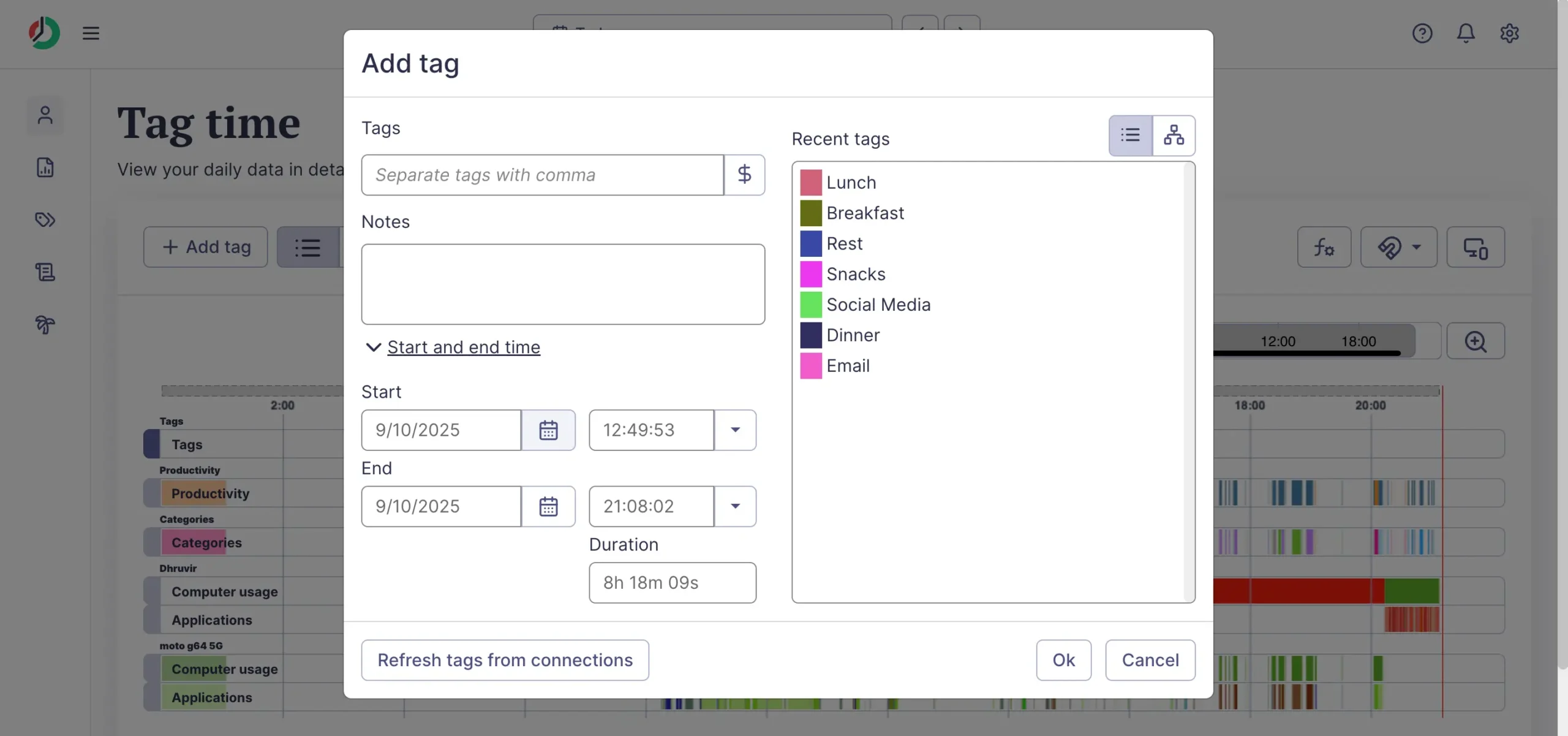The image size is (1568, 736).
Task: Select the Social Media recent tag
Action: [878, 305]
